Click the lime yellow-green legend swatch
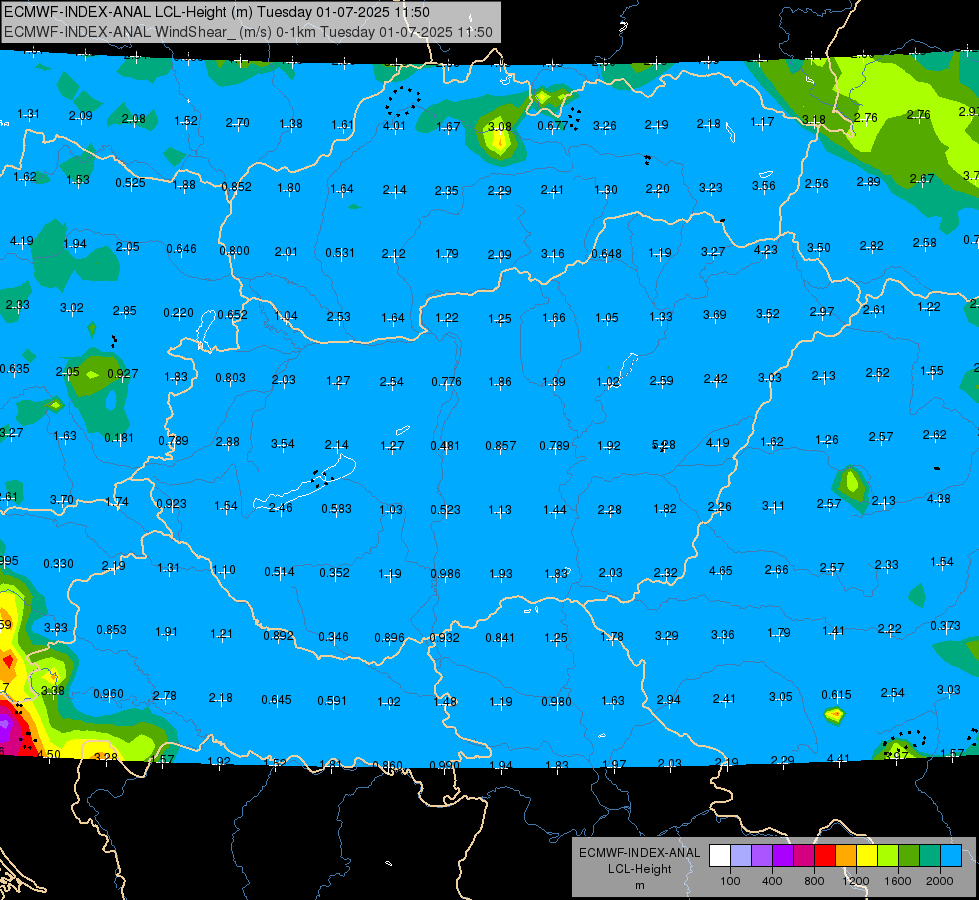Image resolution: width=979 pixels, height=900 pixels. coord(888,855)
